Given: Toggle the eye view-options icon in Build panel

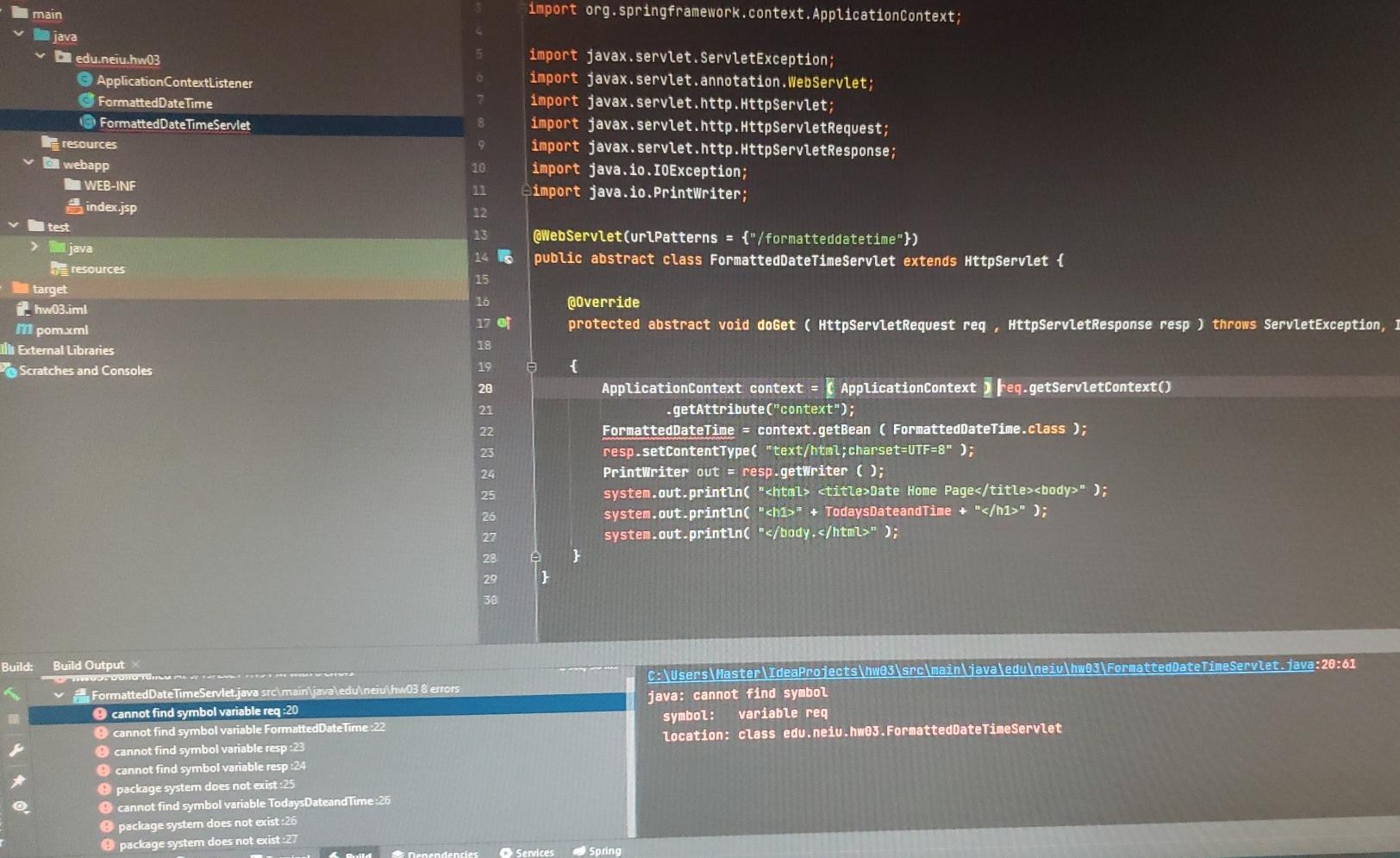Looking at the screenshot, I should pos(20,807).
